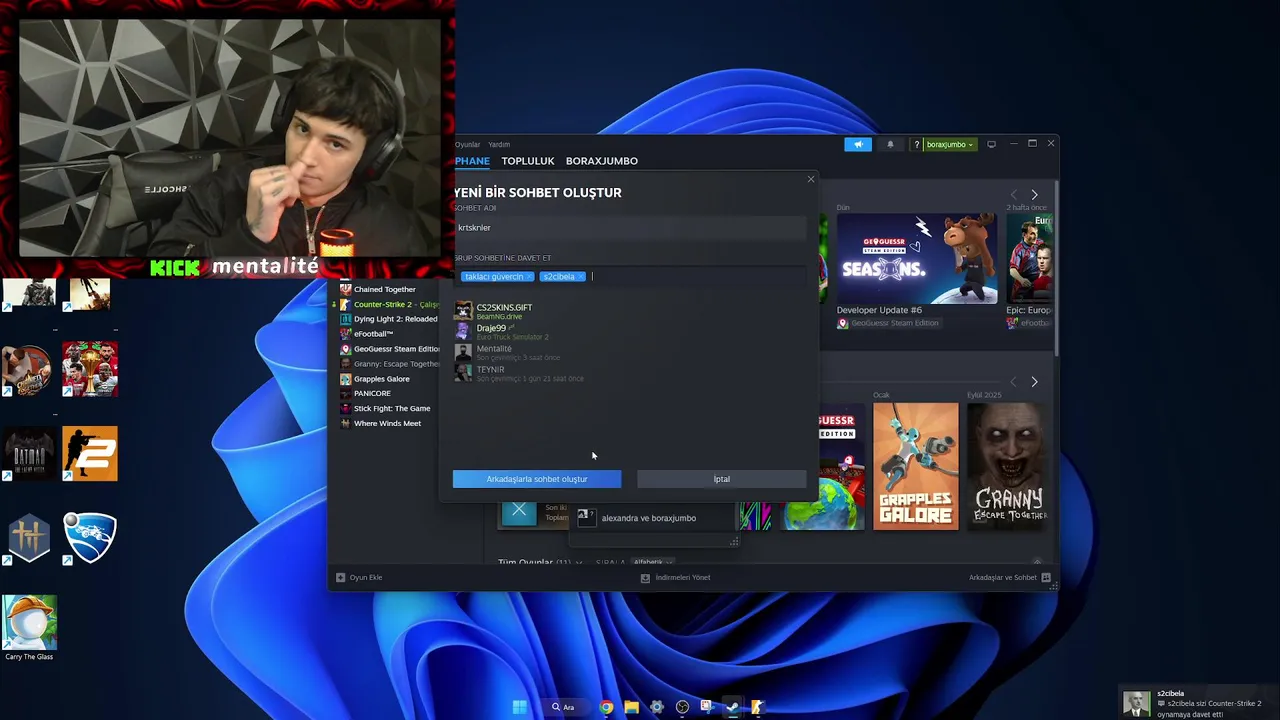The height and width of the screenshot is (720, 1280).
Task: Open the Batman The Enemy Within shortcut
Action: pos(29,454)
